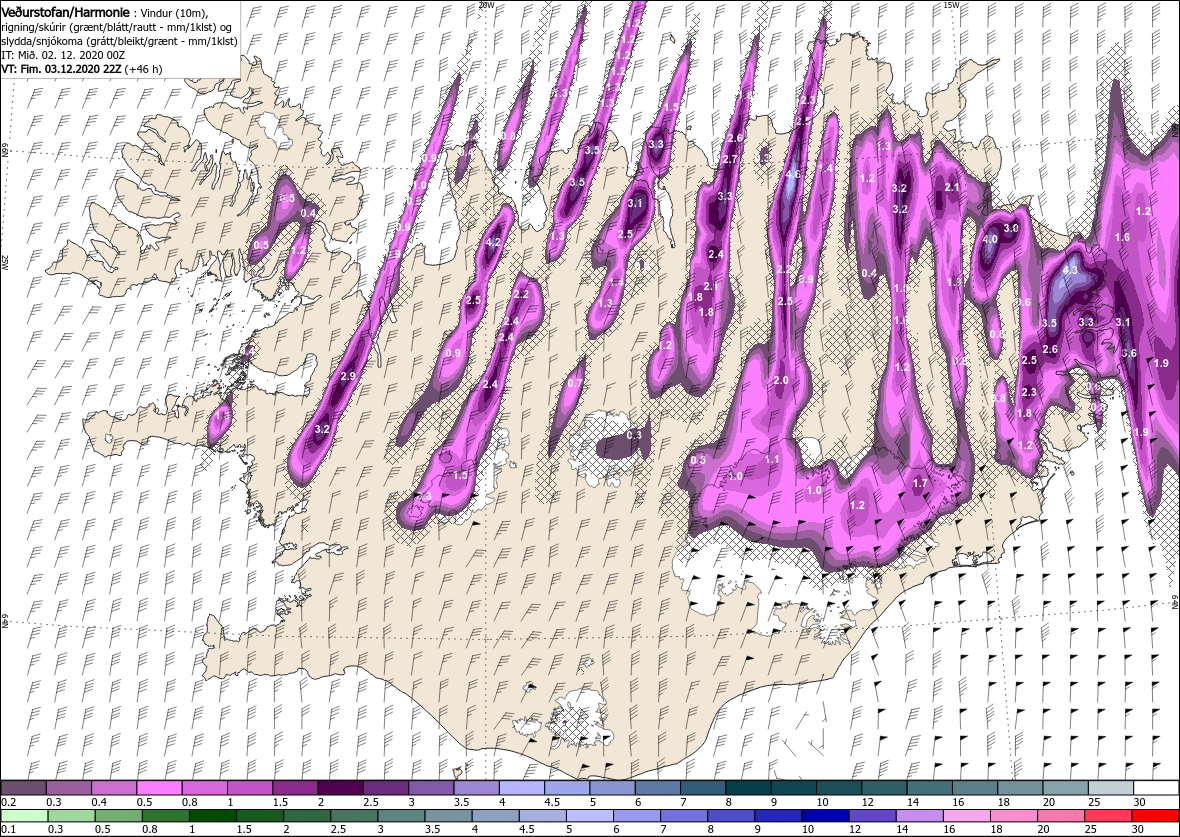Viewport: 1180px width, 837px height.
Task: Select the 2.0 precipitation value on the map
Action: click(x=781, y=381)
